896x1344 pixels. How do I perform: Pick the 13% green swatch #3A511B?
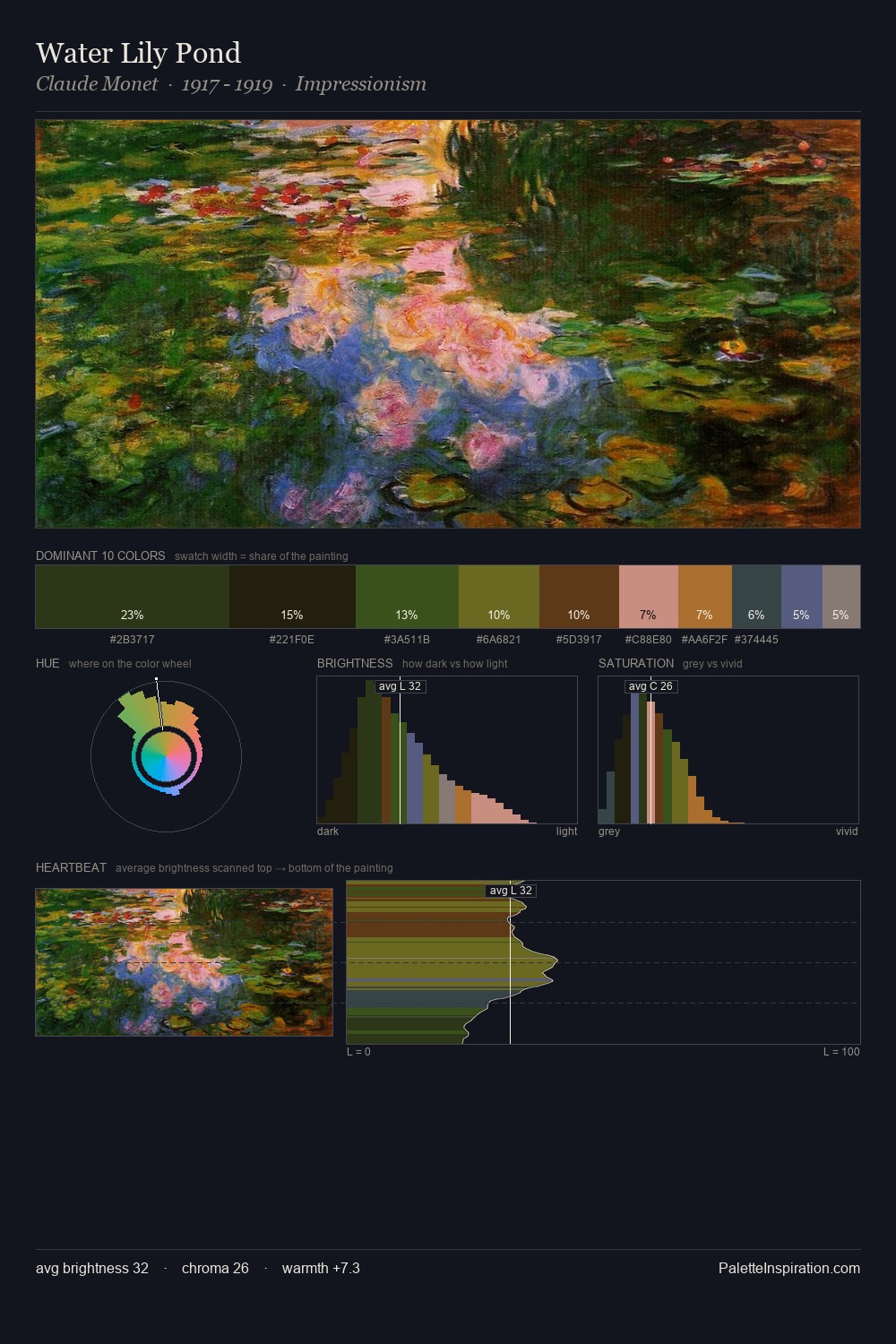(x=407, y=597)
